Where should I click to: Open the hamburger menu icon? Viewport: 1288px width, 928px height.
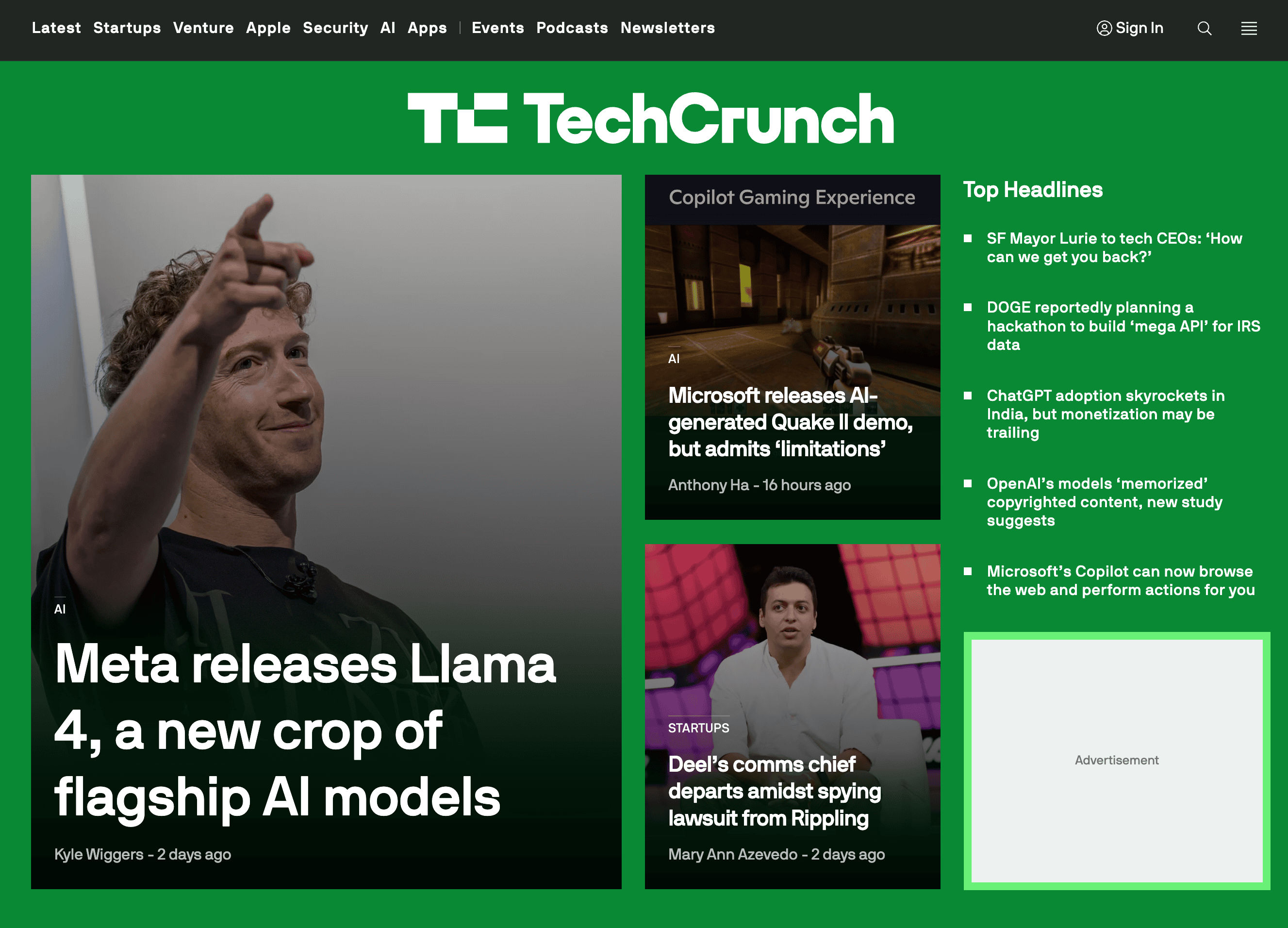tap(1249, 28)
